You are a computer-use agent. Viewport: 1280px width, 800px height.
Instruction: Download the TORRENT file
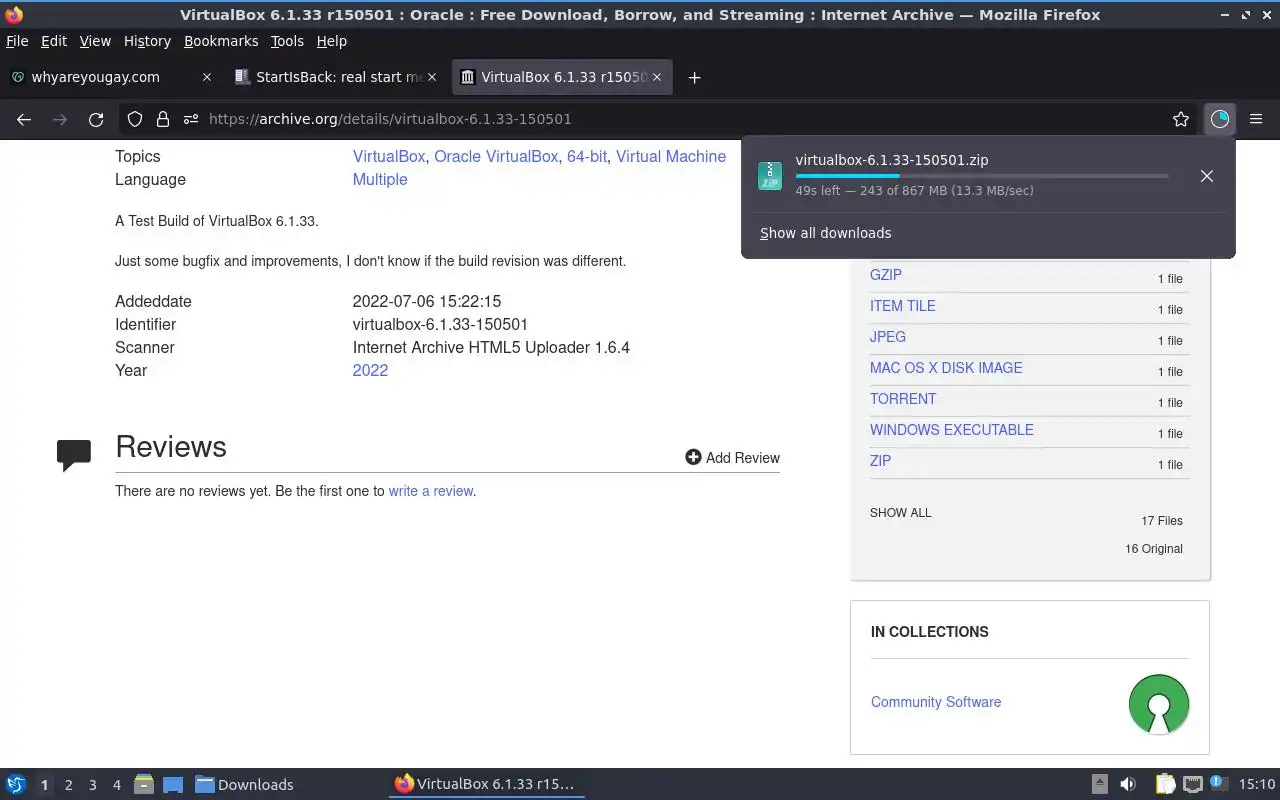[x=903, y=398]
